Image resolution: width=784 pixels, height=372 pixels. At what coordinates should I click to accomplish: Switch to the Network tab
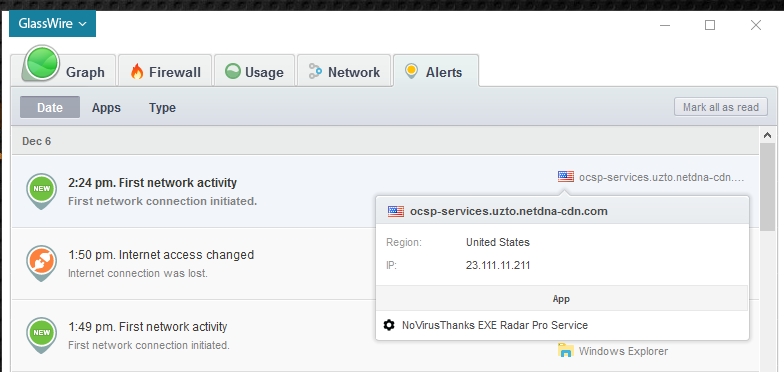pos(344,70)
